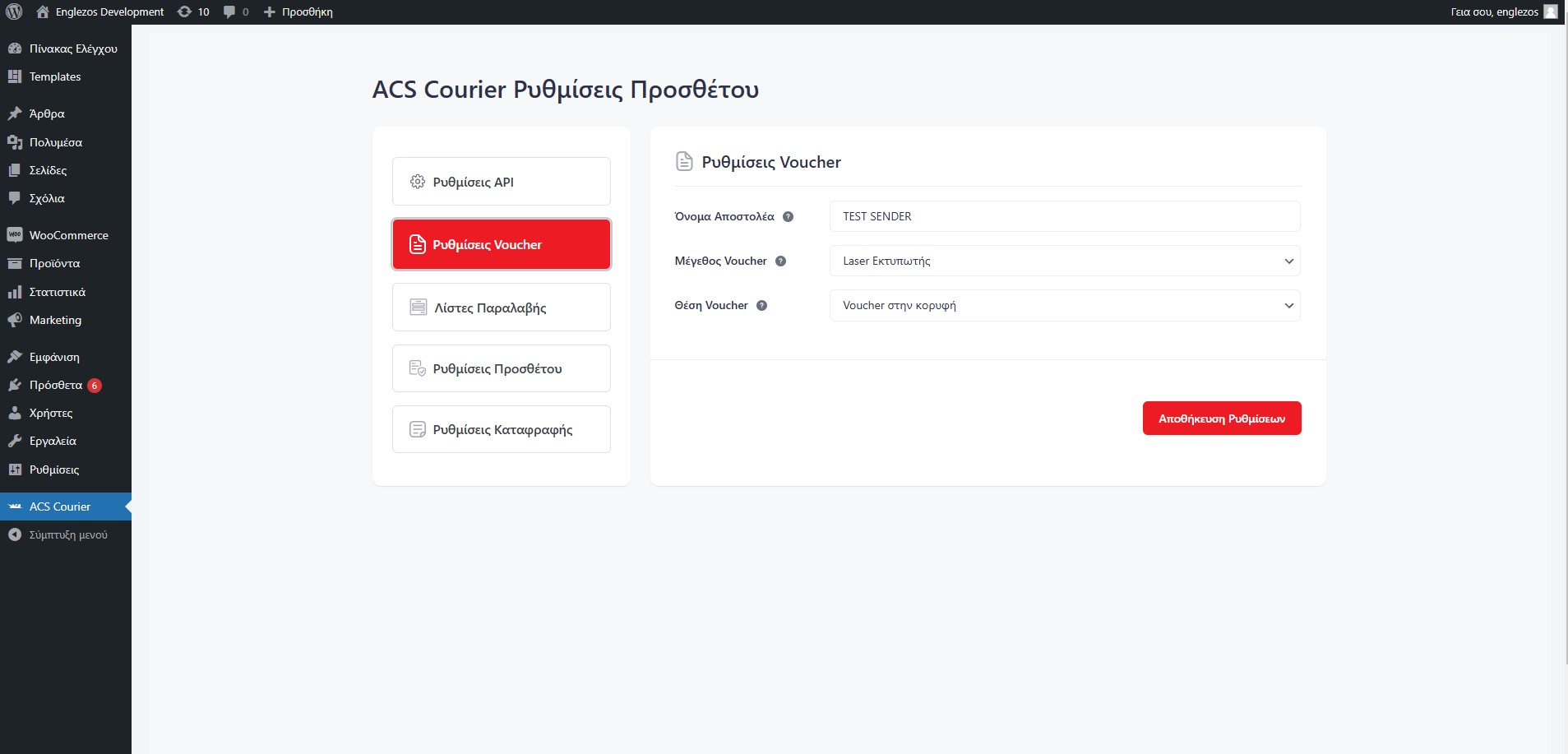The image size is (1568, 754).
Task: Open the Θέση Voucher dropdown
Action: (1065, 305)
